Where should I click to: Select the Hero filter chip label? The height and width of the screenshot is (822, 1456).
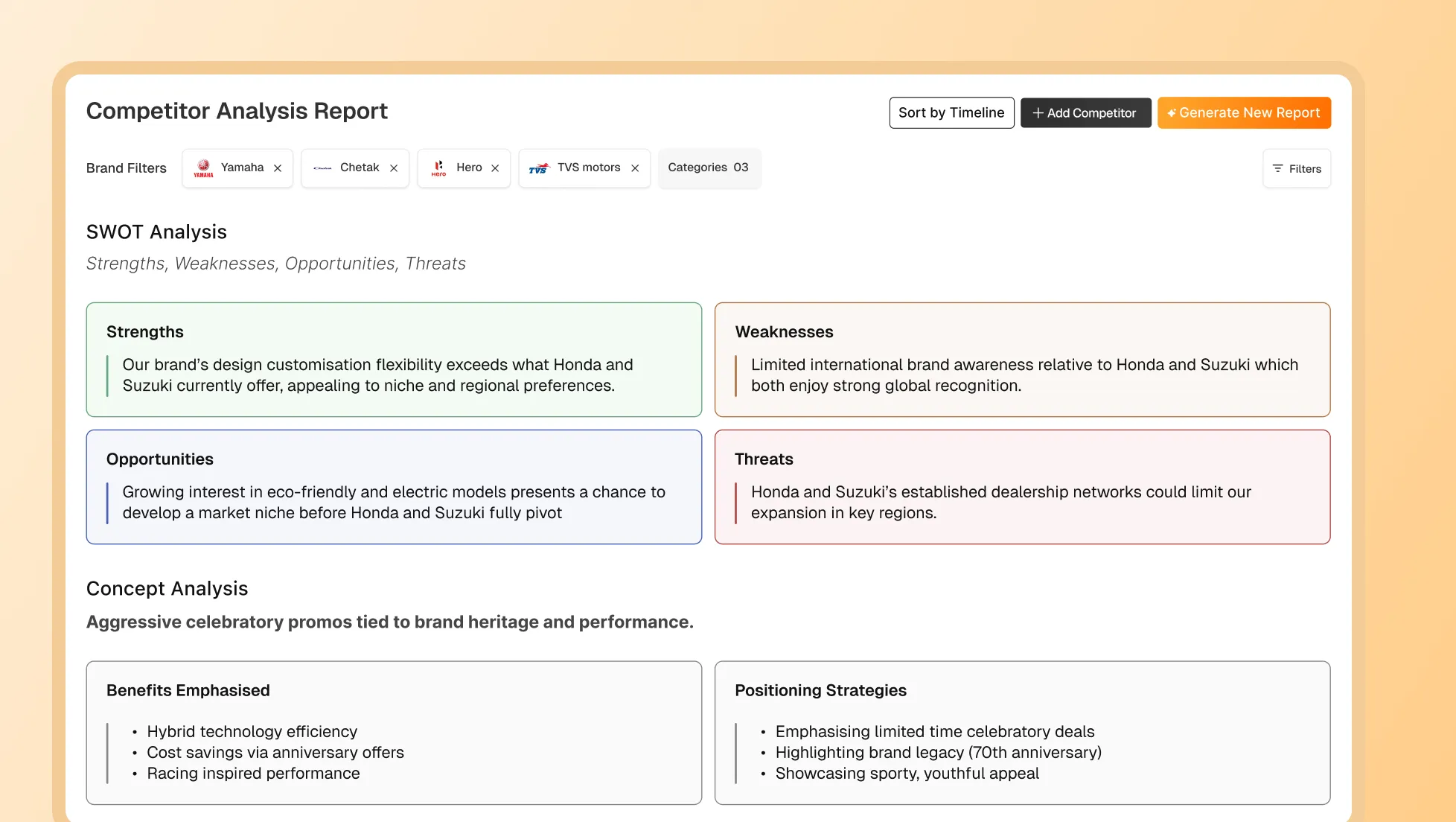[x=469, y=168]
